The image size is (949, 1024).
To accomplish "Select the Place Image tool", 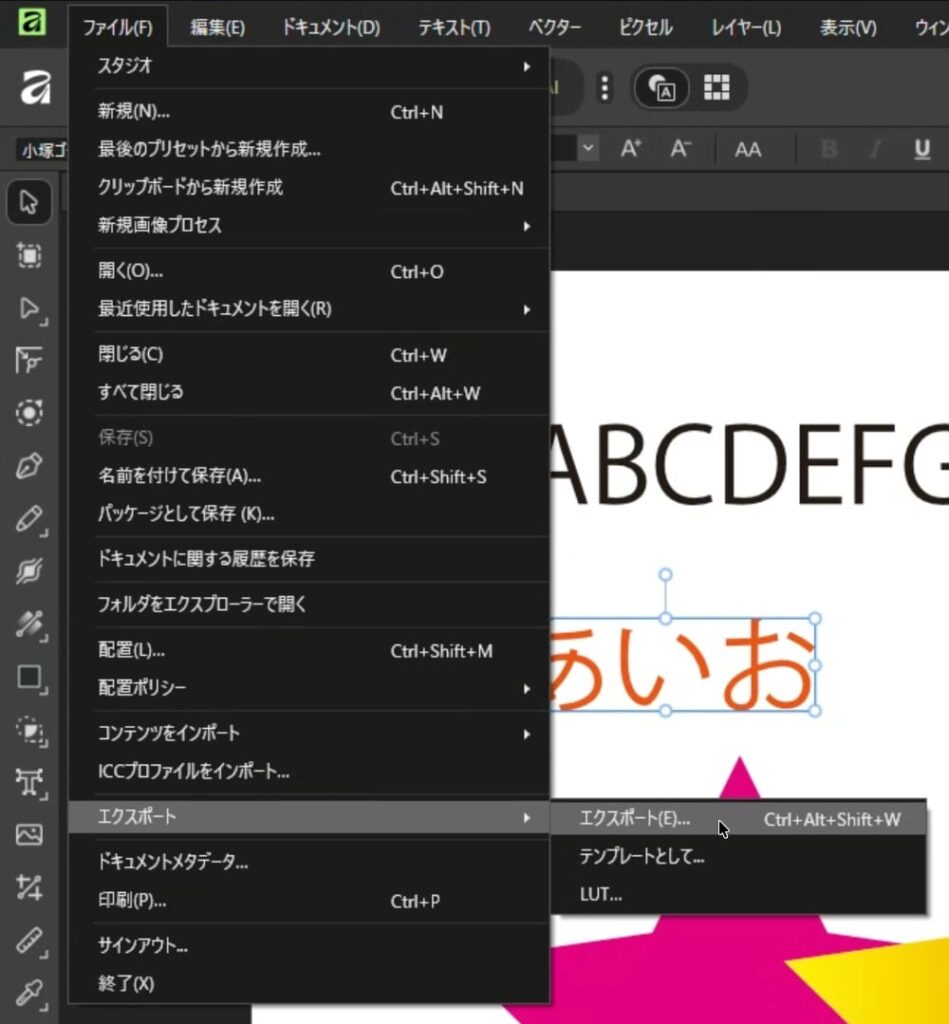I will point(29,834).
